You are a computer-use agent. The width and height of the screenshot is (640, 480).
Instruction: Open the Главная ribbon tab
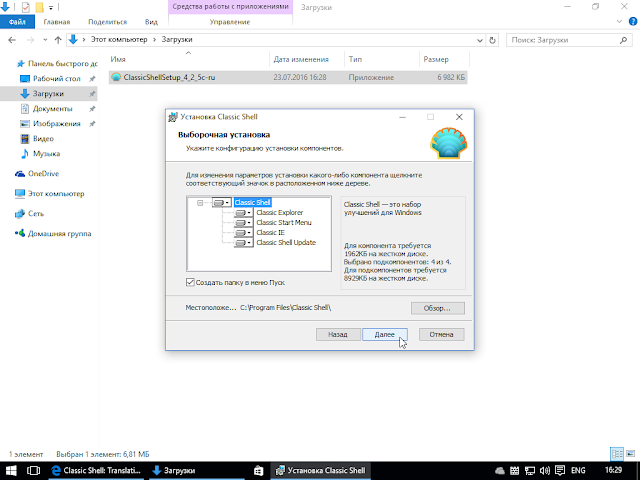click(57, 22)
